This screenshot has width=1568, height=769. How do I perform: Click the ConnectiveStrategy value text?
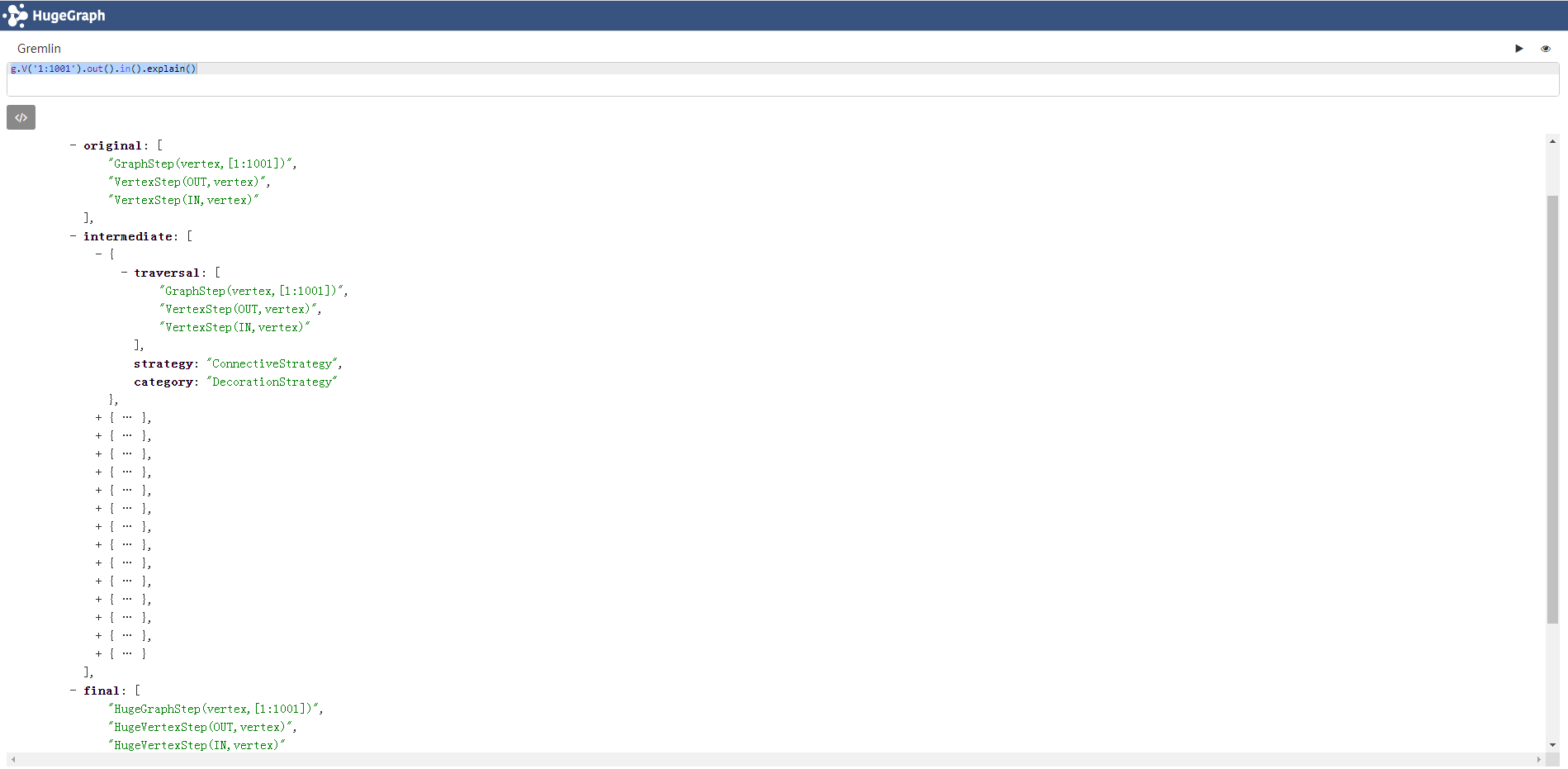pyautogui.click(x=272, y=363)
